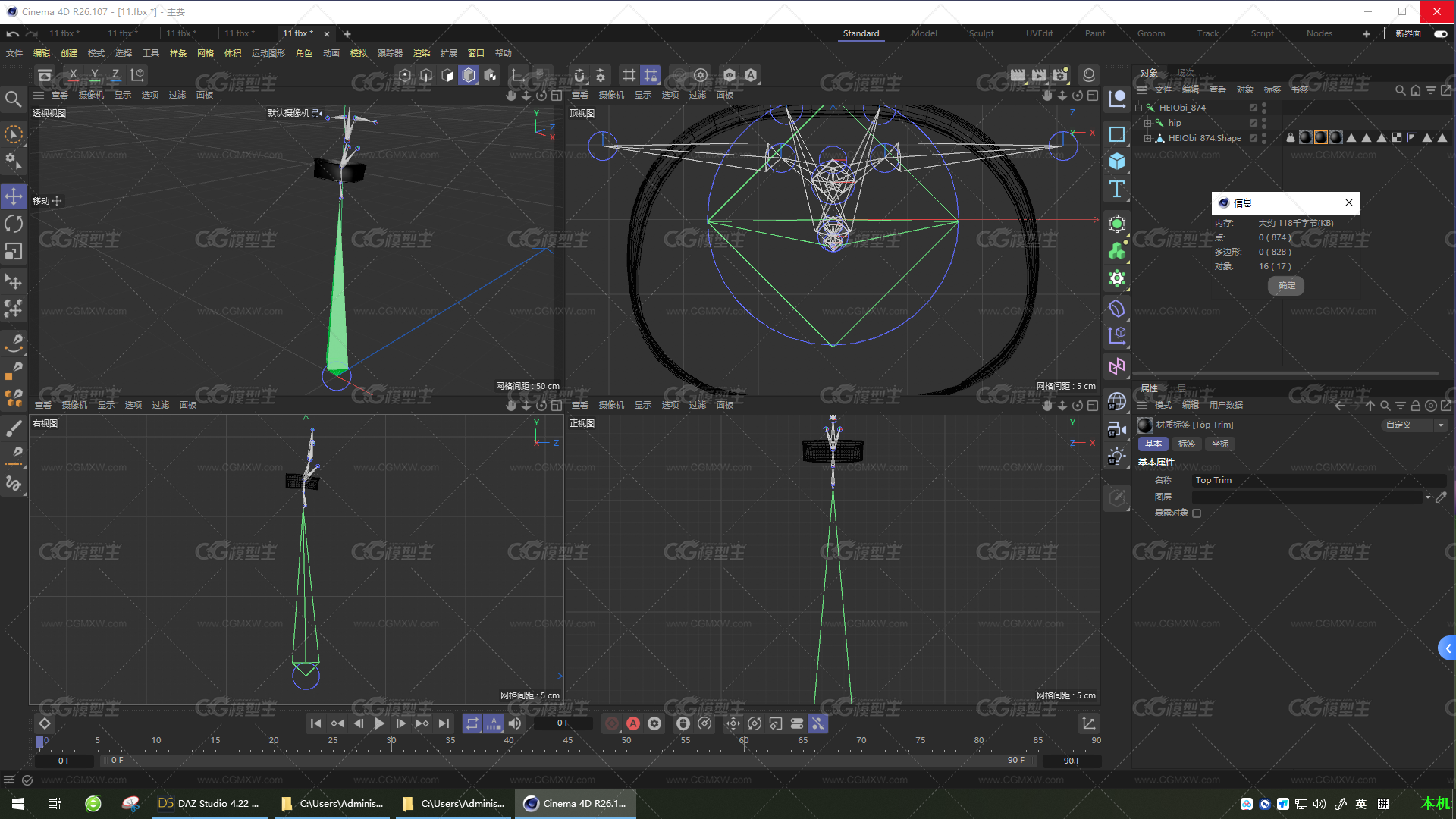Jump to the start of animation
The image size is (1456, 819).
[x=316, y=723]
